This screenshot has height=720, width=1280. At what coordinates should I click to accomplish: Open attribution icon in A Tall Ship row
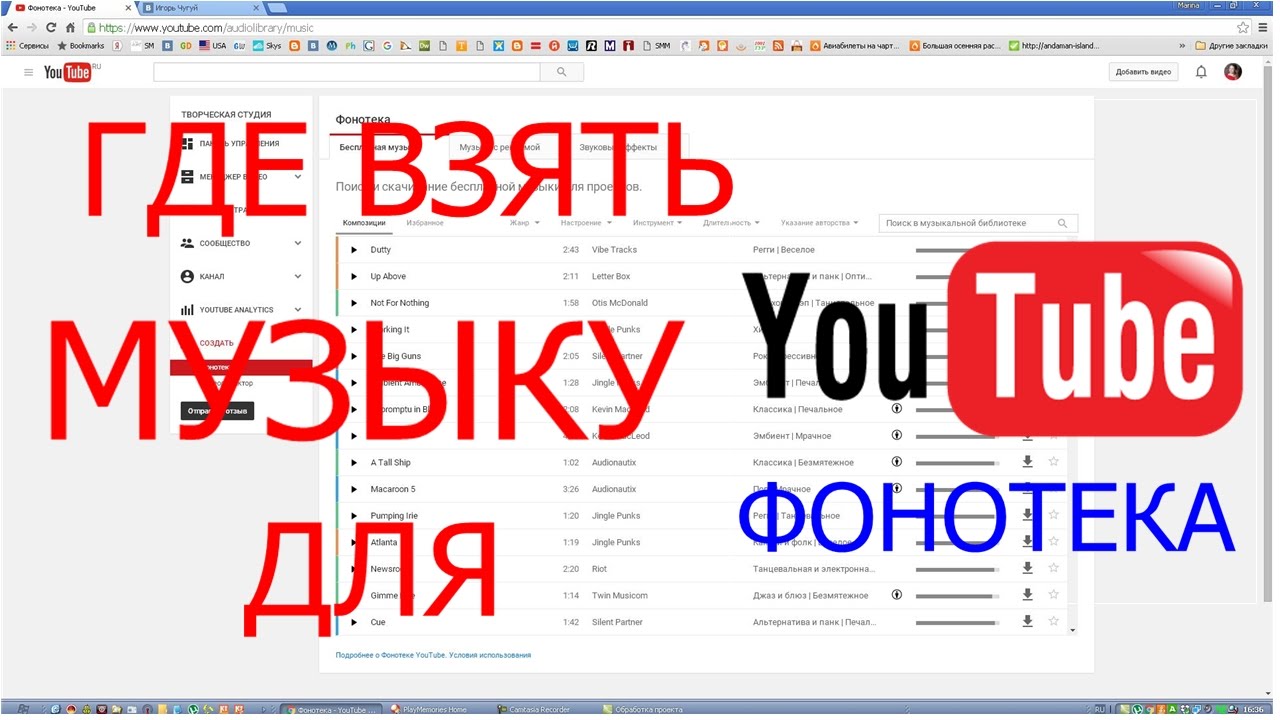point(897,462)
